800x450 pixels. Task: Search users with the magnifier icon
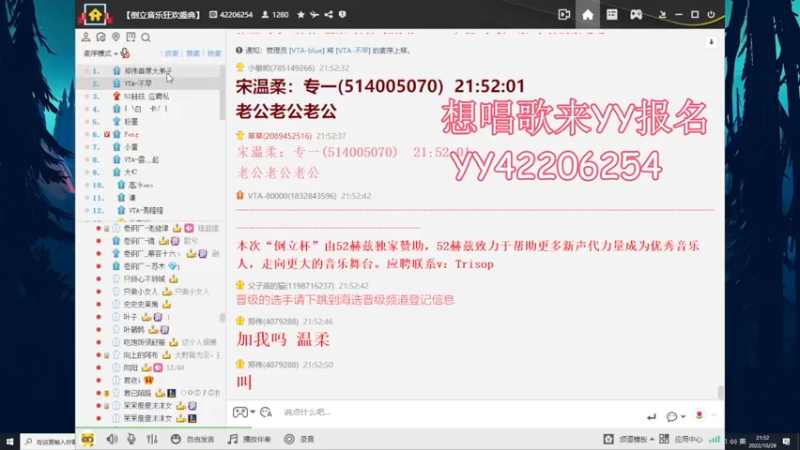[x=146, y=37]
